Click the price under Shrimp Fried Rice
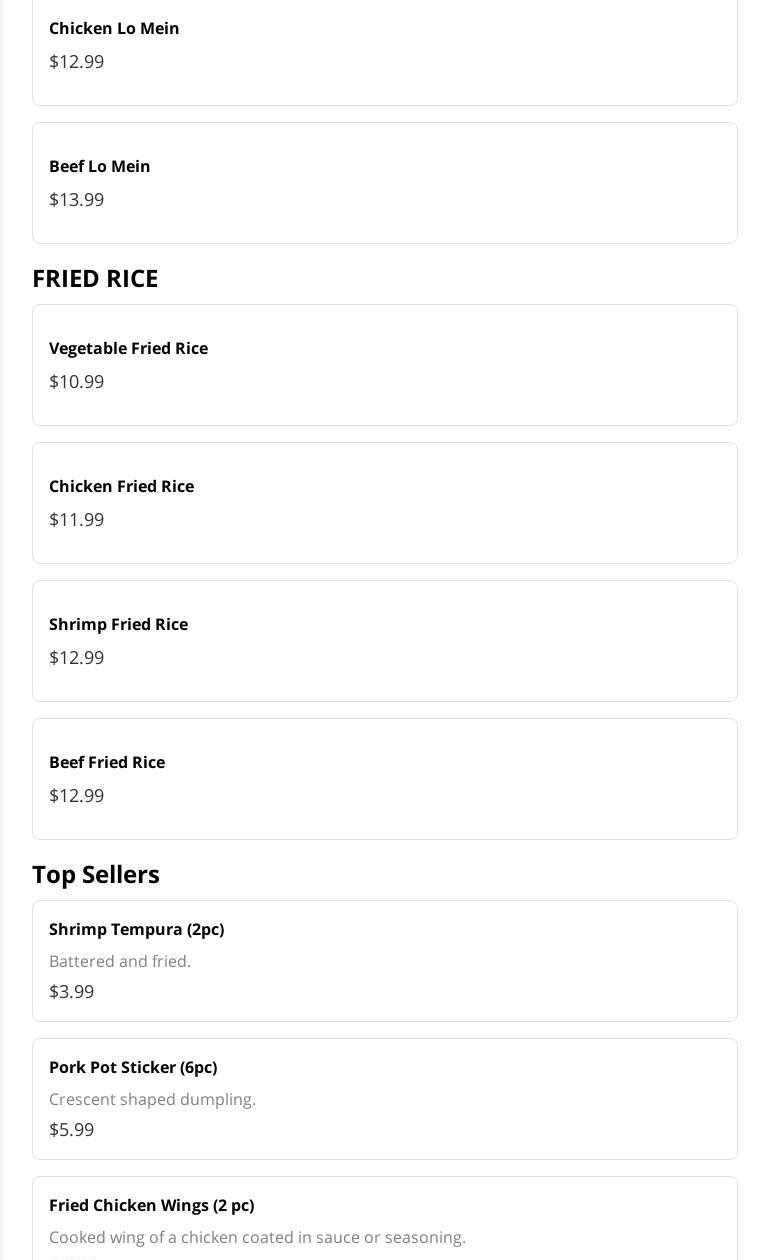Image resolution: width=770 pixels, height=1260 pixels. click(77, 658)
